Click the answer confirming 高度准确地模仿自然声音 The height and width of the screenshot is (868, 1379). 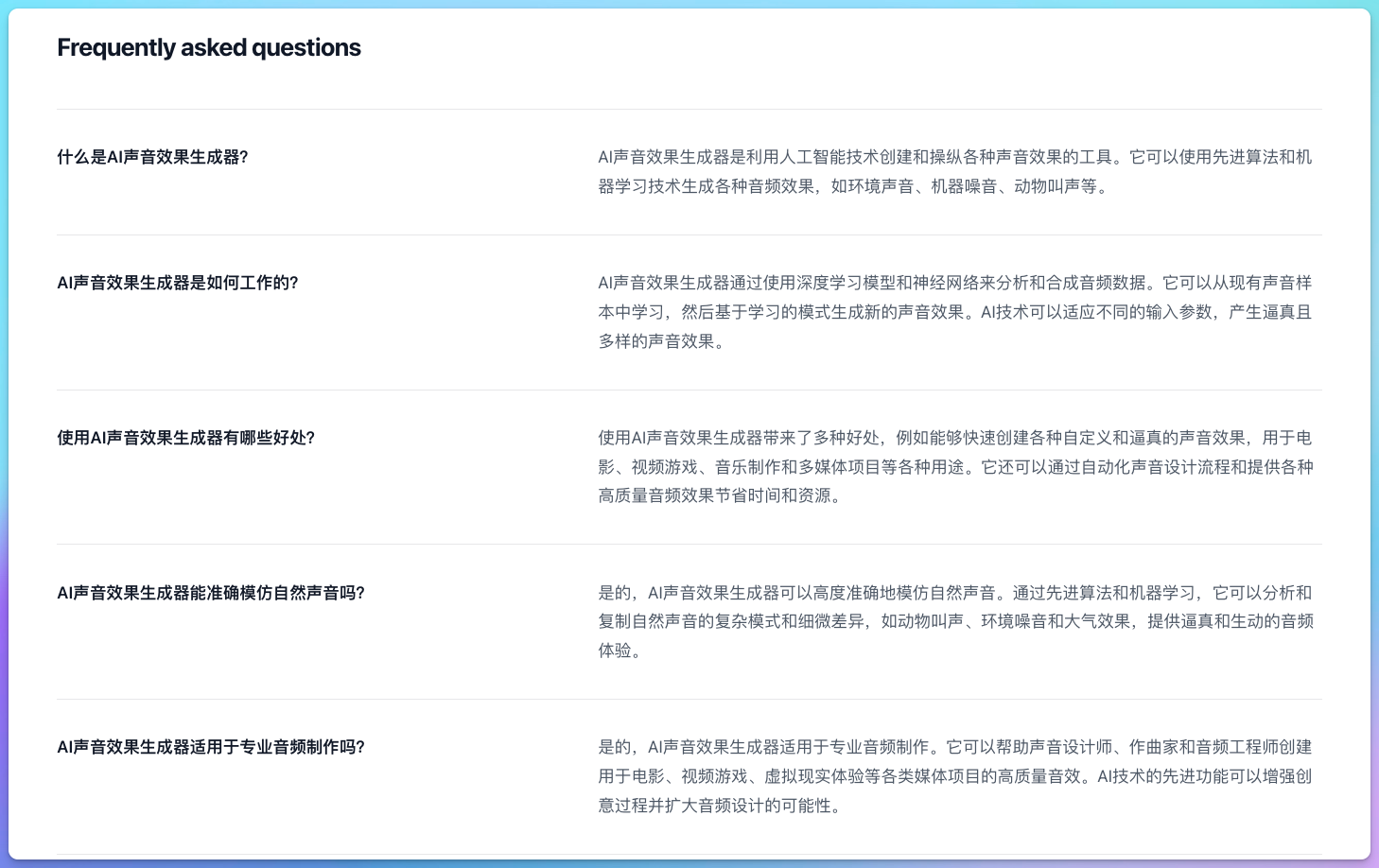point(953,622)
